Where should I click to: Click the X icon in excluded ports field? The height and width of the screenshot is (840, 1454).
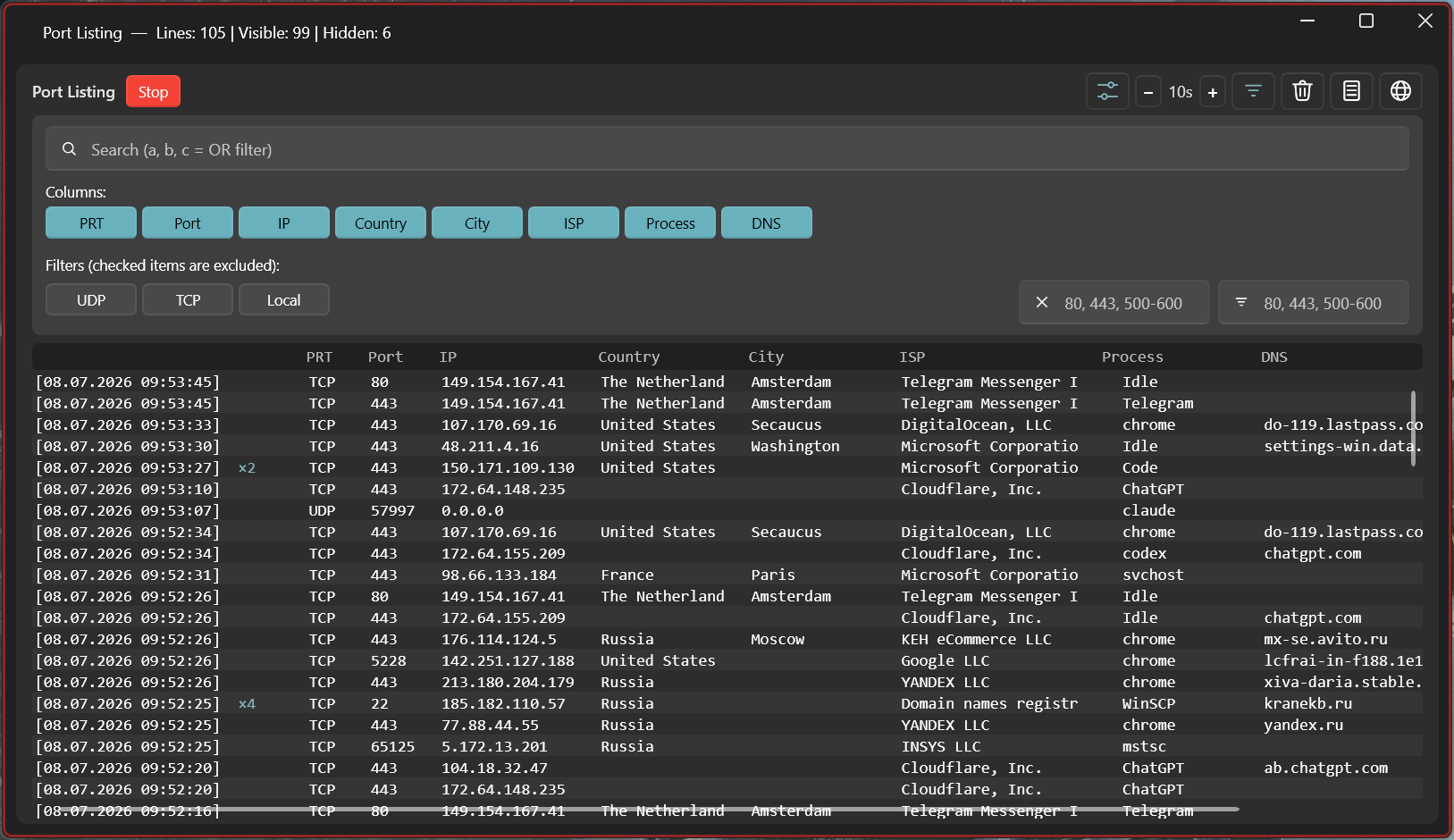1042,303
